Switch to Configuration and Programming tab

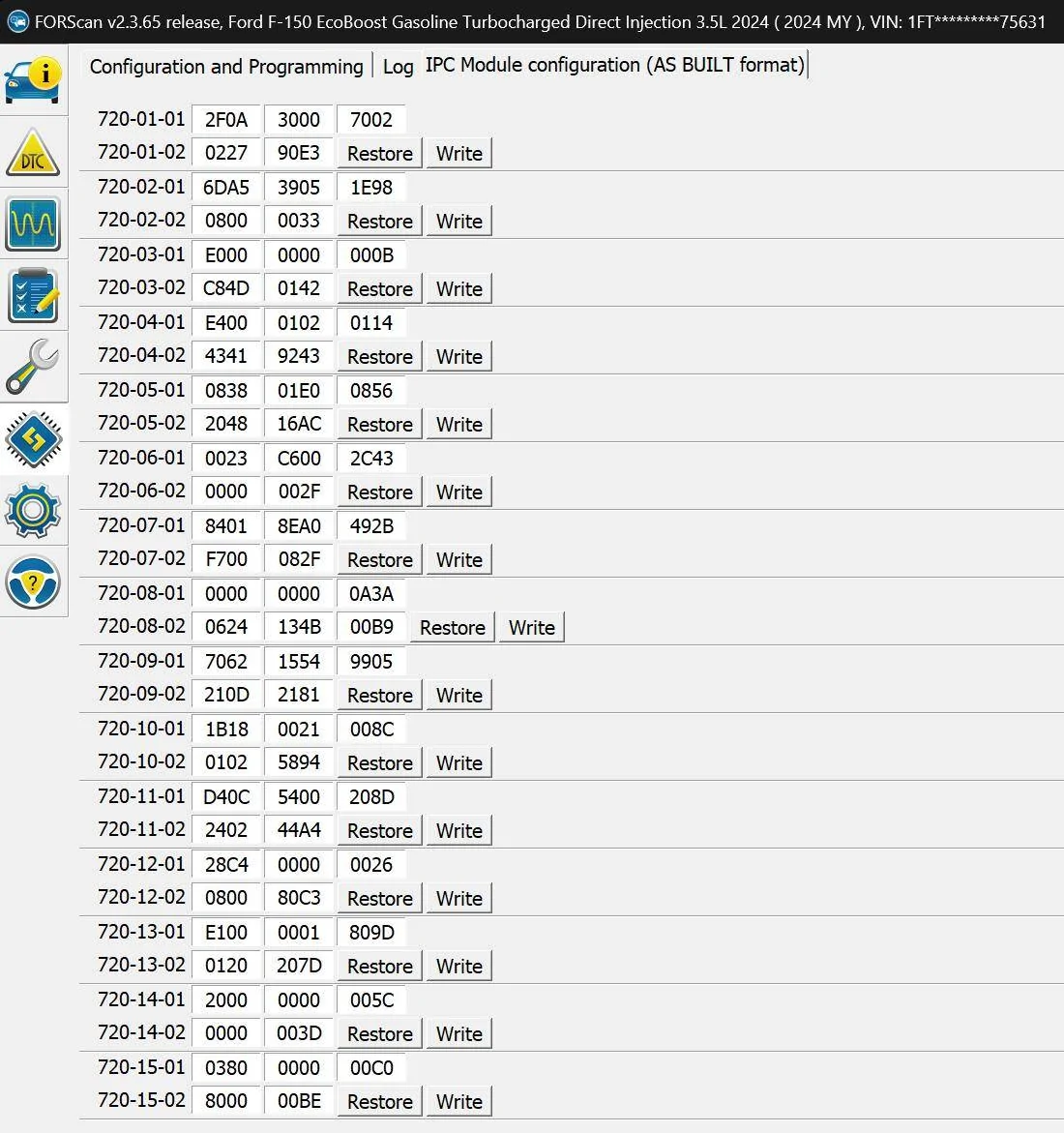pos(226,67)
